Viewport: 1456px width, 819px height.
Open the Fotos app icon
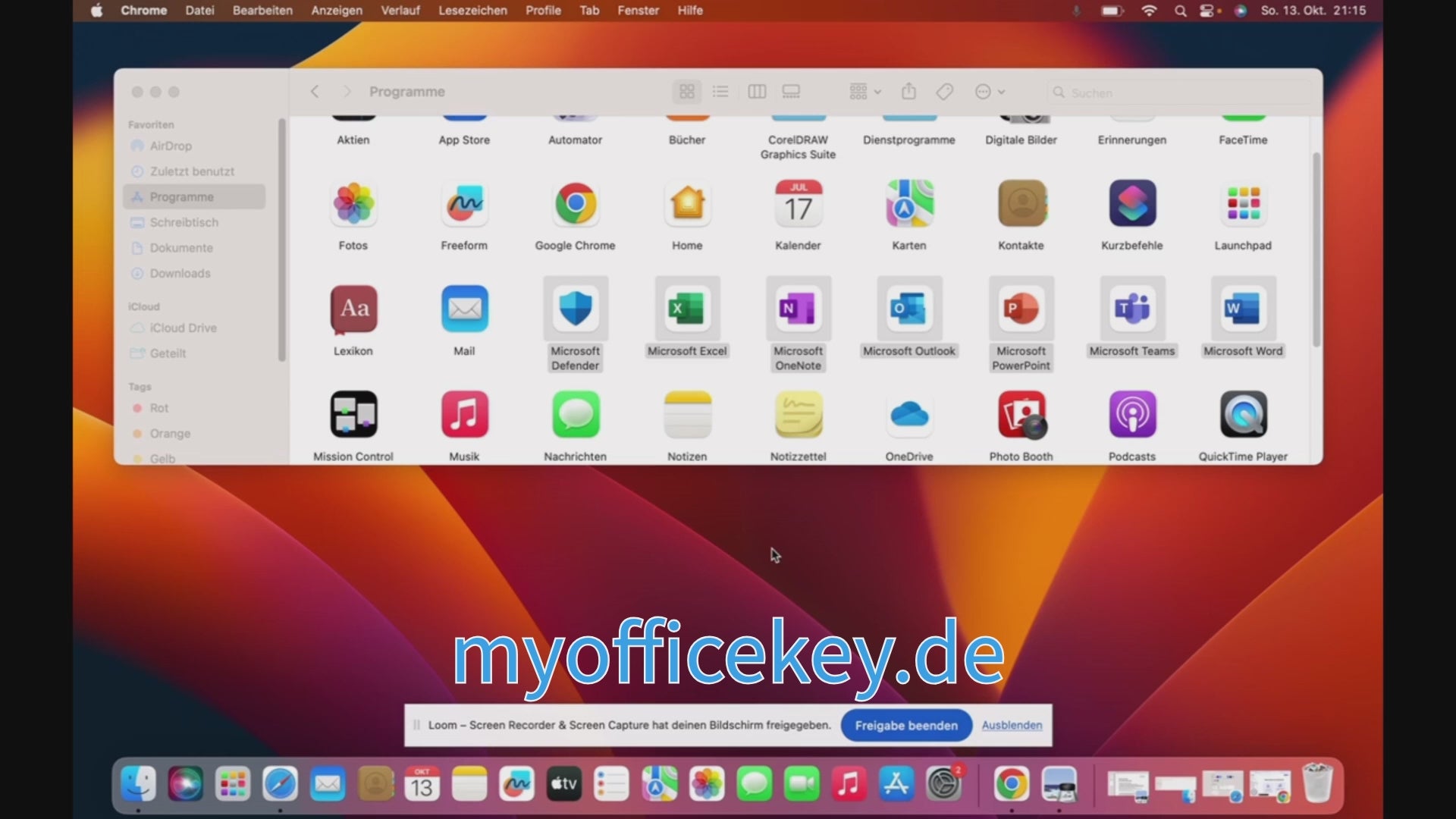pyautogui.click(x=353, y=204)
